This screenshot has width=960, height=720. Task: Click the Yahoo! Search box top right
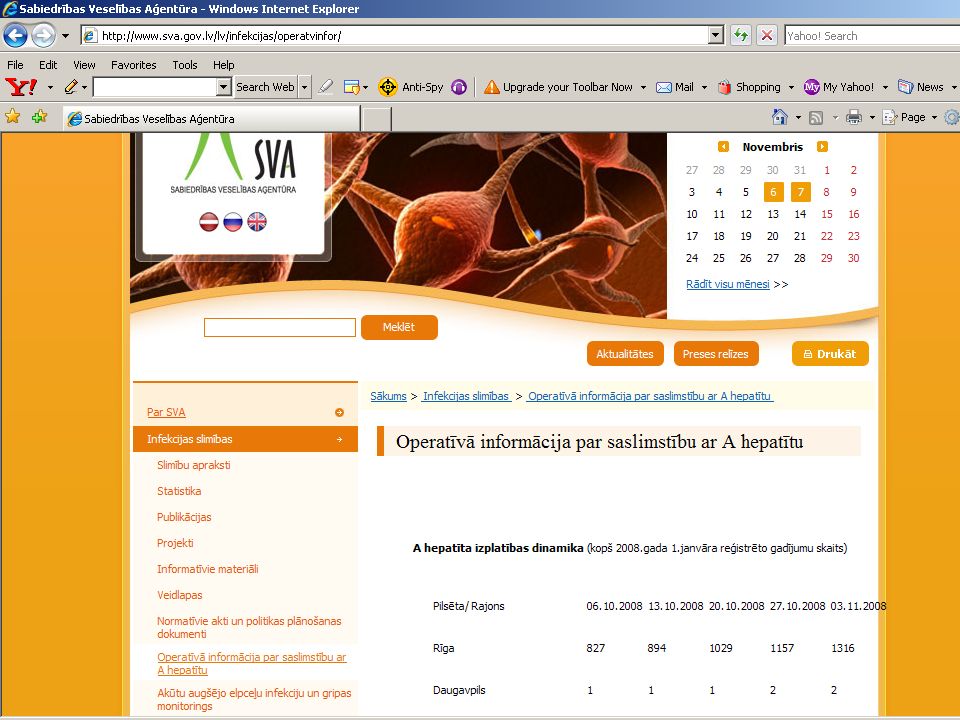pos(872,36)
